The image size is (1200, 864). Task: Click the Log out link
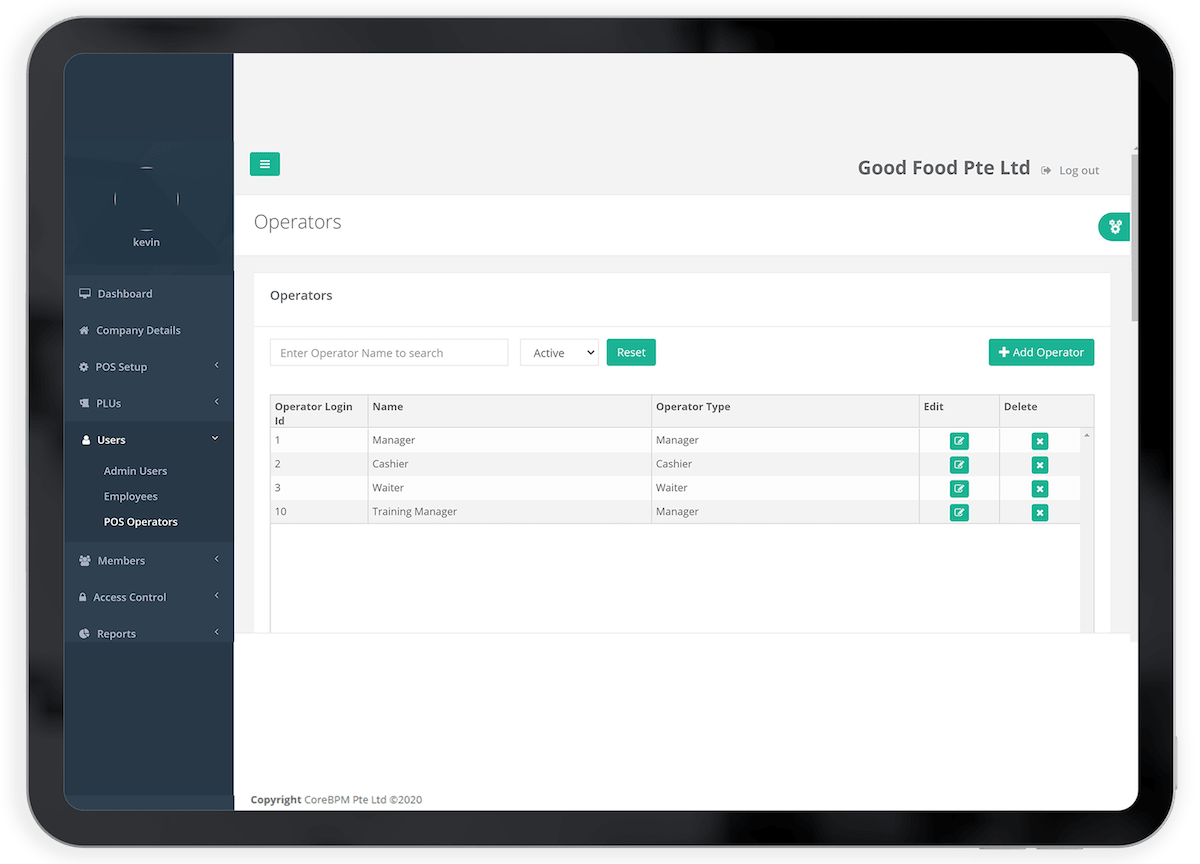coord(1079,171)
